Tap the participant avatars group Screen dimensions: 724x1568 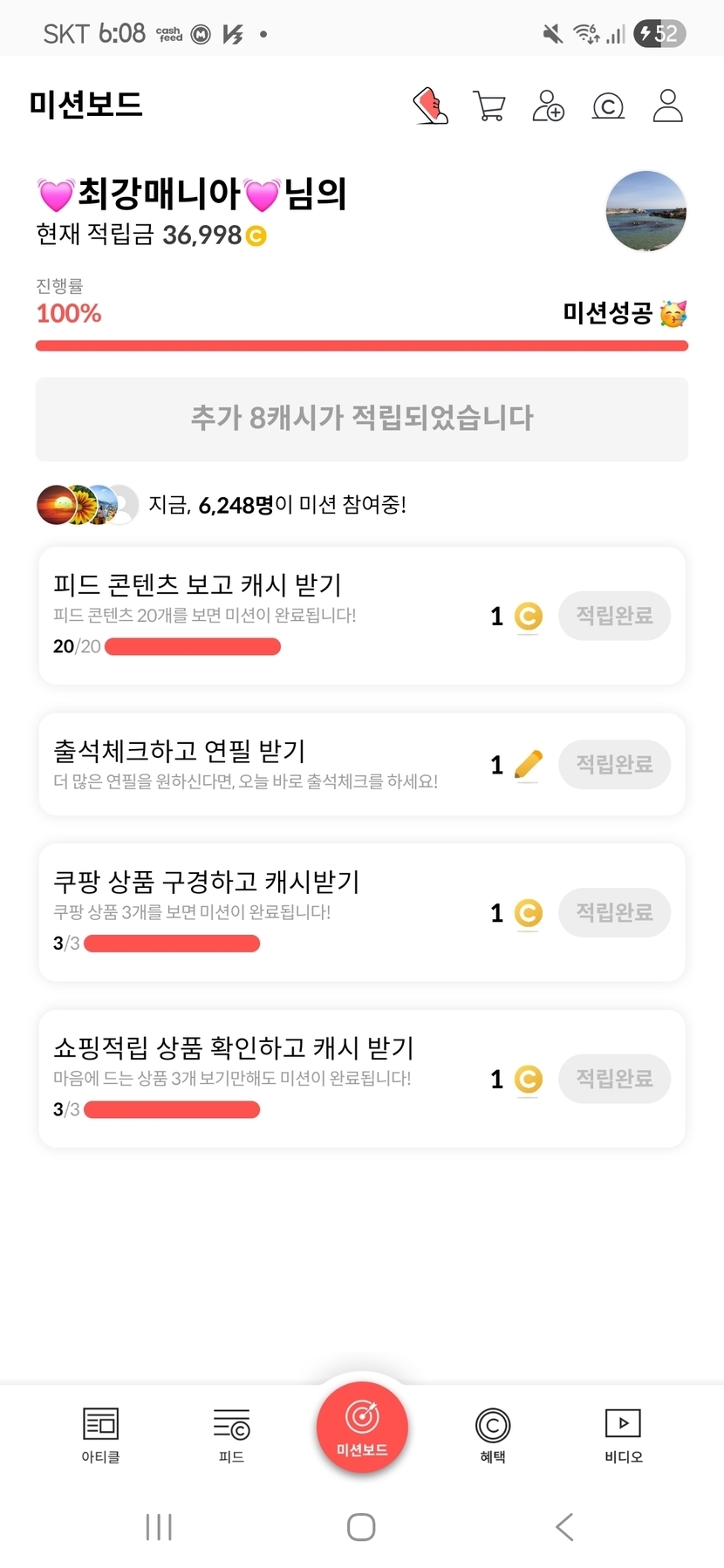[87, 505]
